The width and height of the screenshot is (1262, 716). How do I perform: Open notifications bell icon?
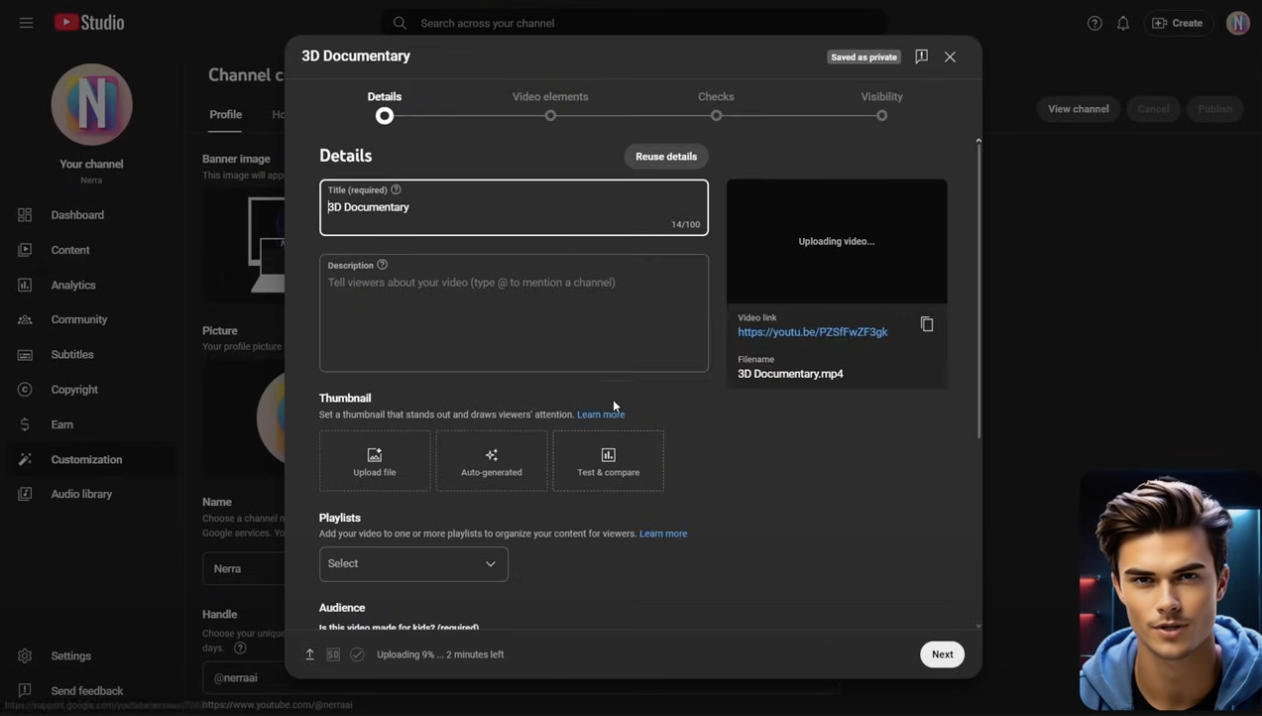point(1123,23)
